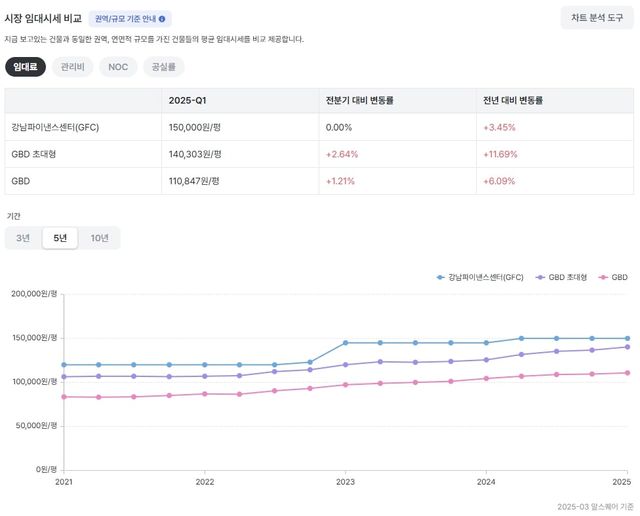Choose the 5년 period option

(60, 238)
